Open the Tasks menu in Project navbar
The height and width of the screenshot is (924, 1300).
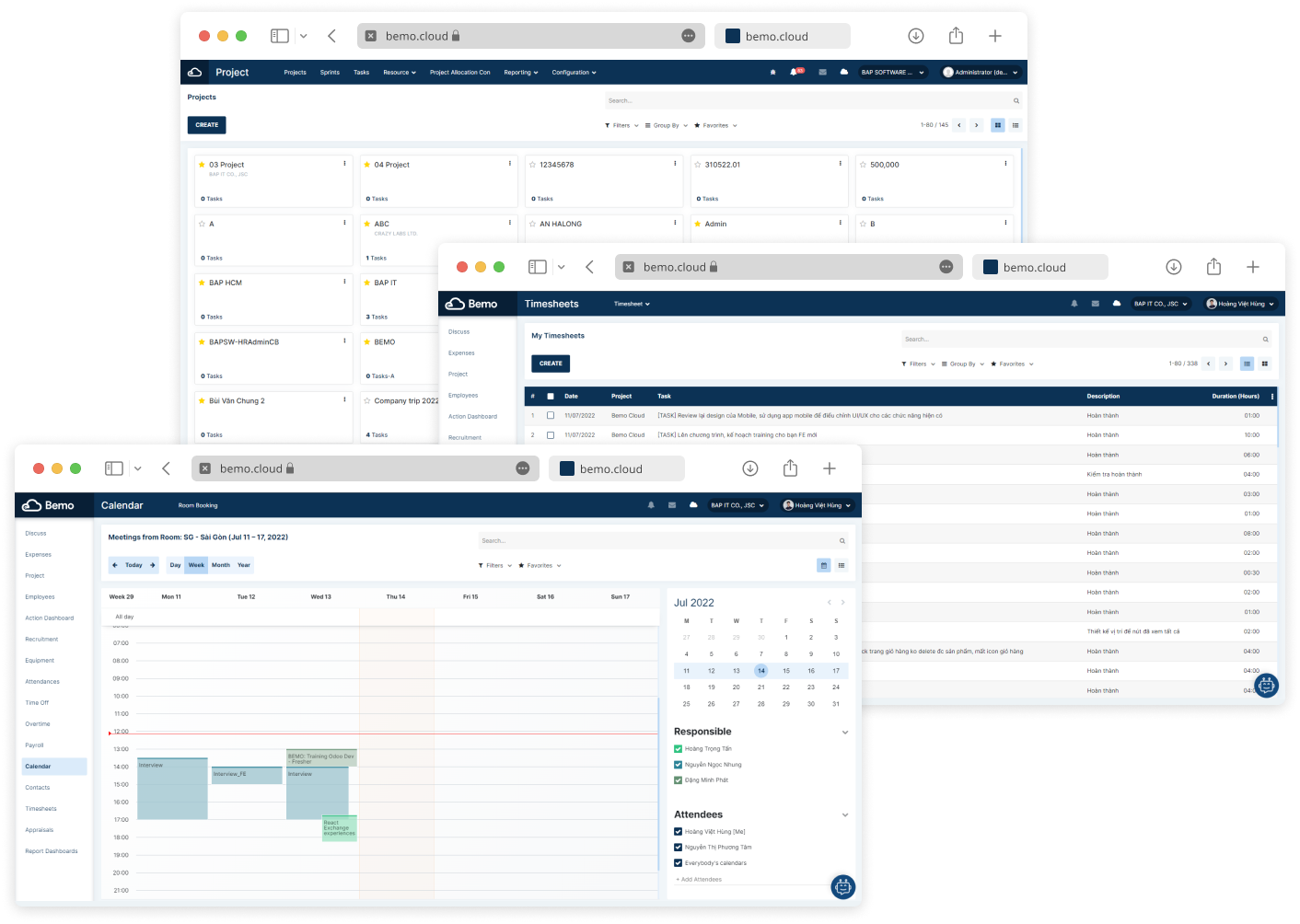(362, 72)
